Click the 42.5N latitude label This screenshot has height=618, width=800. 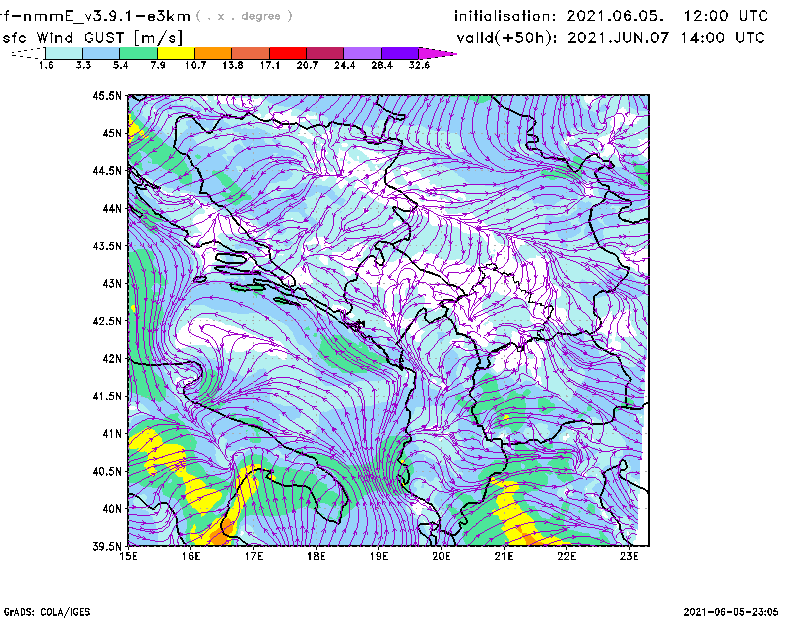tap(107, 321)
